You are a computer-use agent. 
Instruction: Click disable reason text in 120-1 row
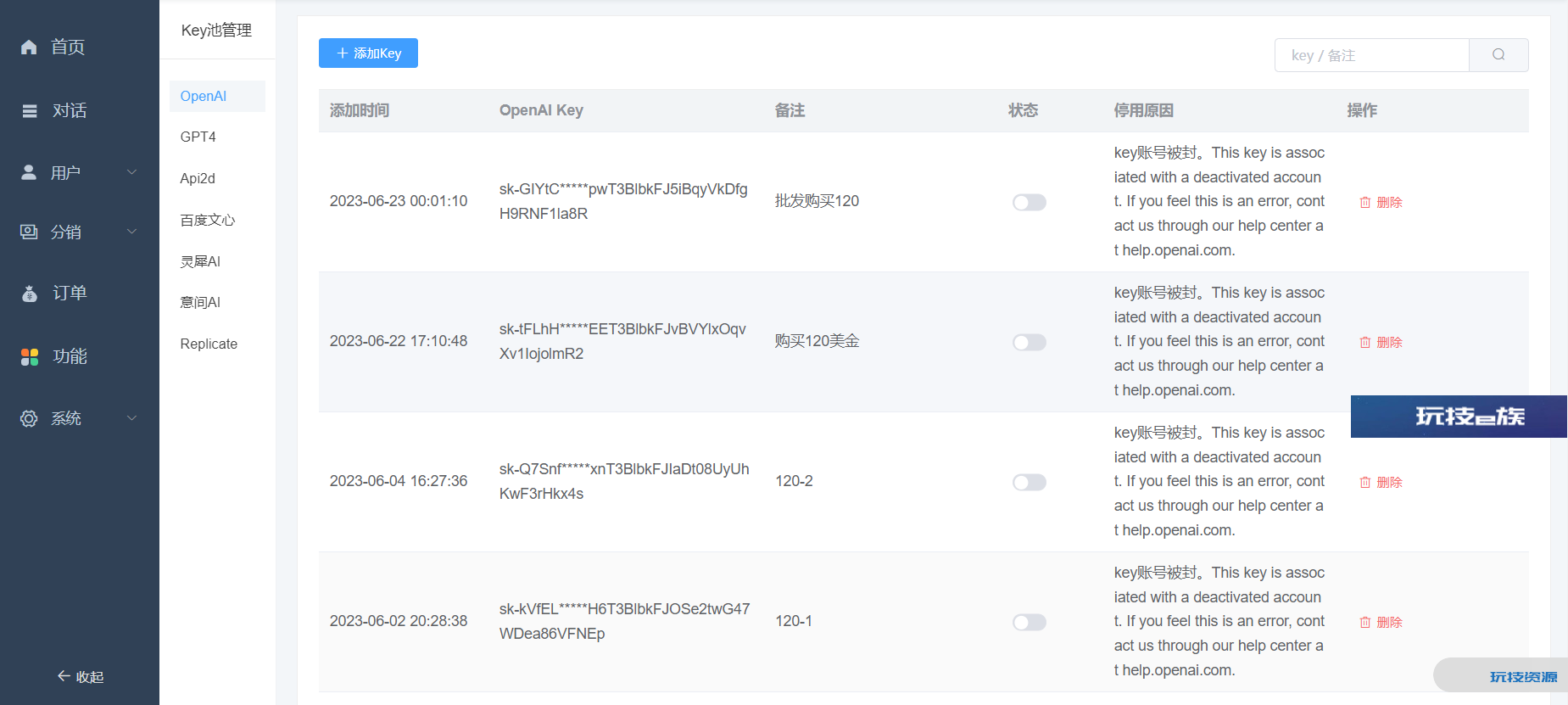coord(1219,621)
